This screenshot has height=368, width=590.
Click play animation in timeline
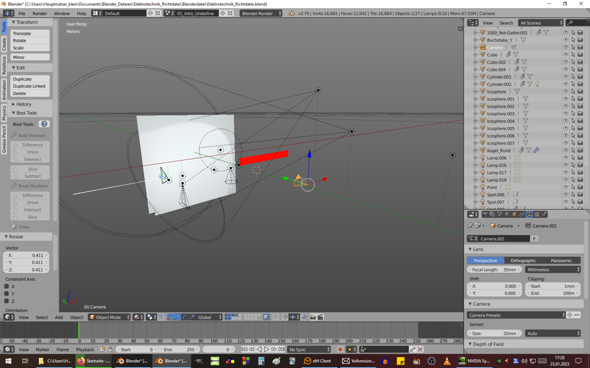pyautogui.click(x=266, y=349)
